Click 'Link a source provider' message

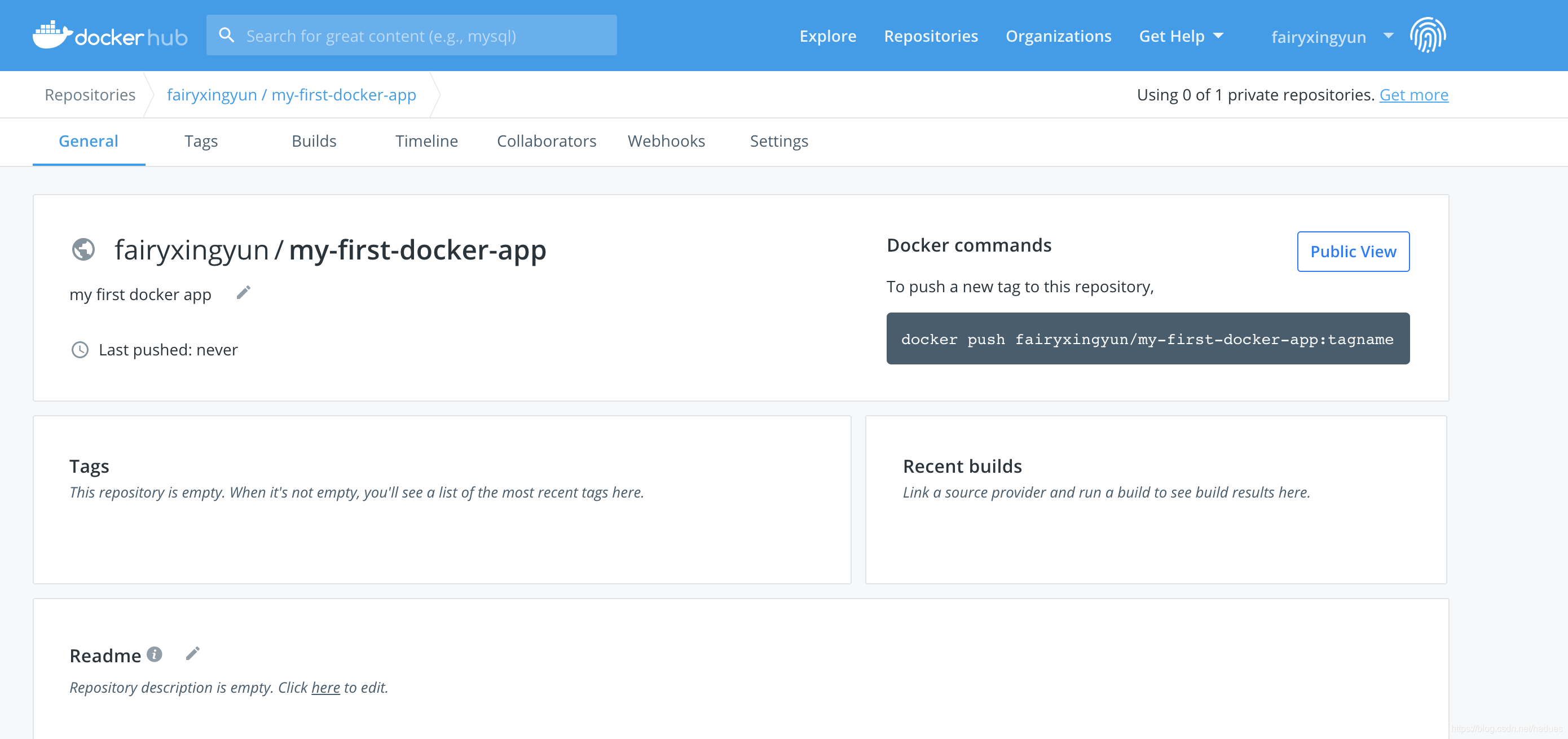pyautogui.click(x=1106, y=492)
